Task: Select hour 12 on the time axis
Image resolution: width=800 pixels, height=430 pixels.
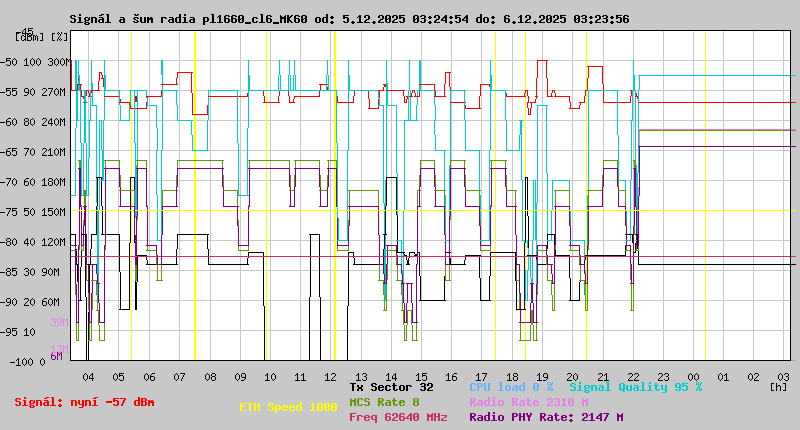Action: 331,376
